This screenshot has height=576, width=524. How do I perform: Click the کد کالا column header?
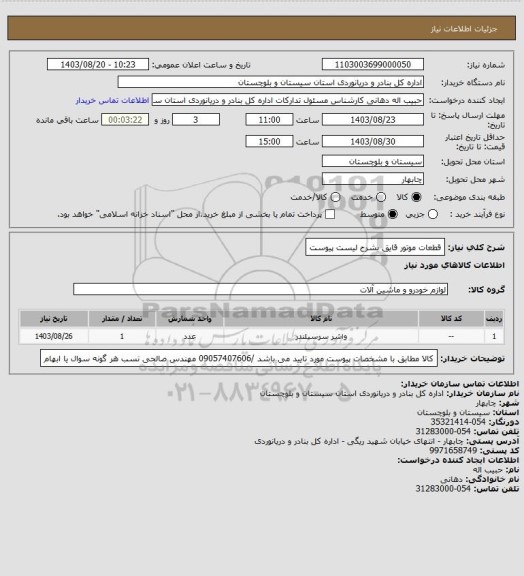click(x=451, y=318)
